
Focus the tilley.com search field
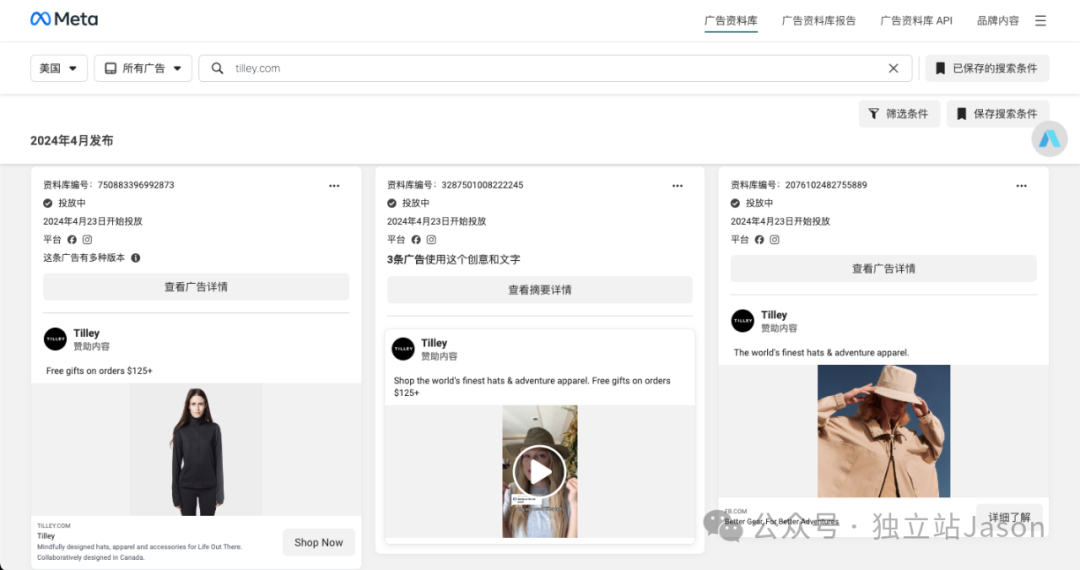pos(554,68)
